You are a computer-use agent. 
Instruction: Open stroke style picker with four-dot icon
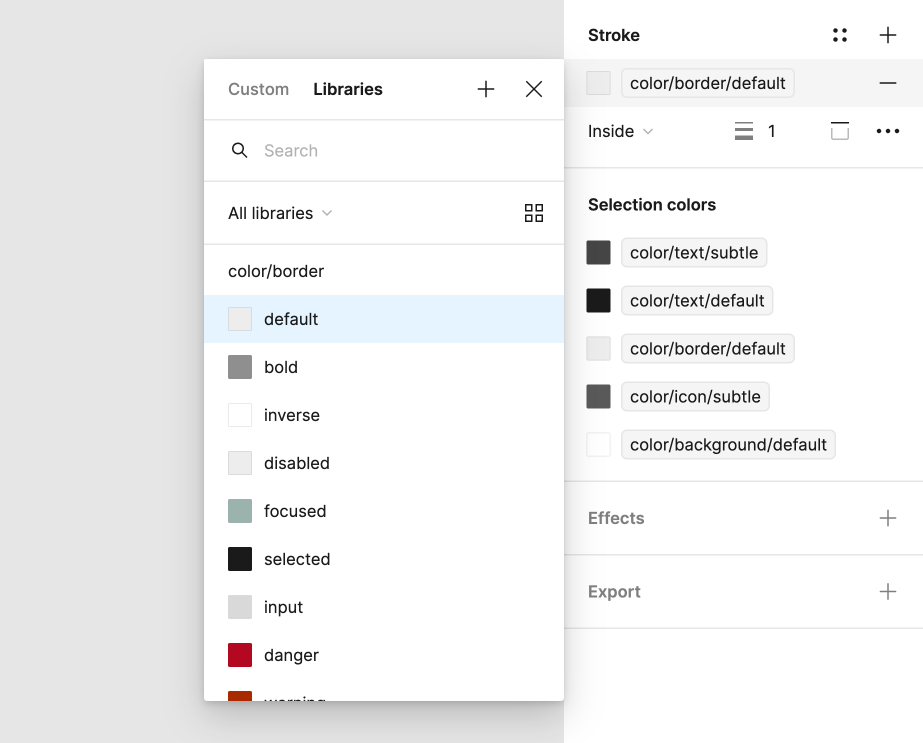[840, 35]
